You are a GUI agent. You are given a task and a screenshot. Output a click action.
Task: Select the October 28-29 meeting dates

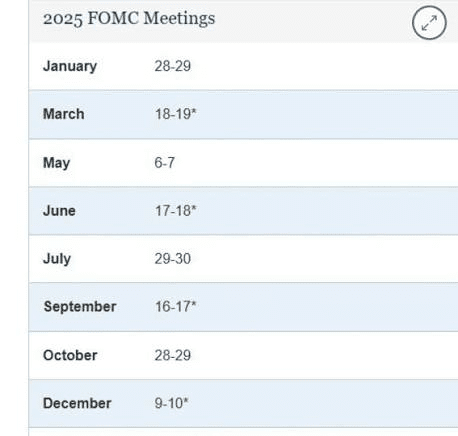[x=173, y=355]
